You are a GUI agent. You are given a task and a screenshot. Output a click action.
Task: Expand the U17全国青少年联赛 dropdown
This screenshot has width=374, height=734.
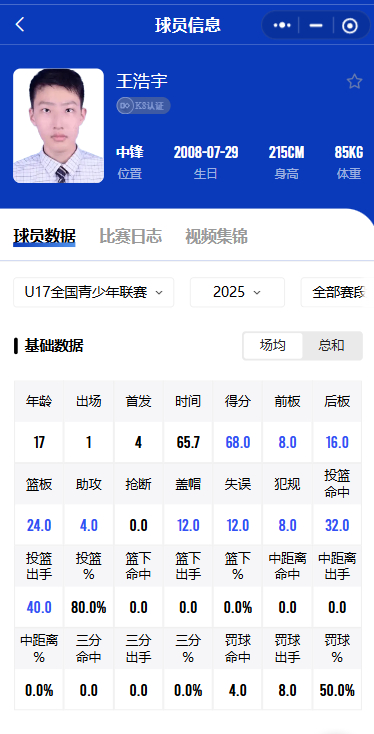94,293
